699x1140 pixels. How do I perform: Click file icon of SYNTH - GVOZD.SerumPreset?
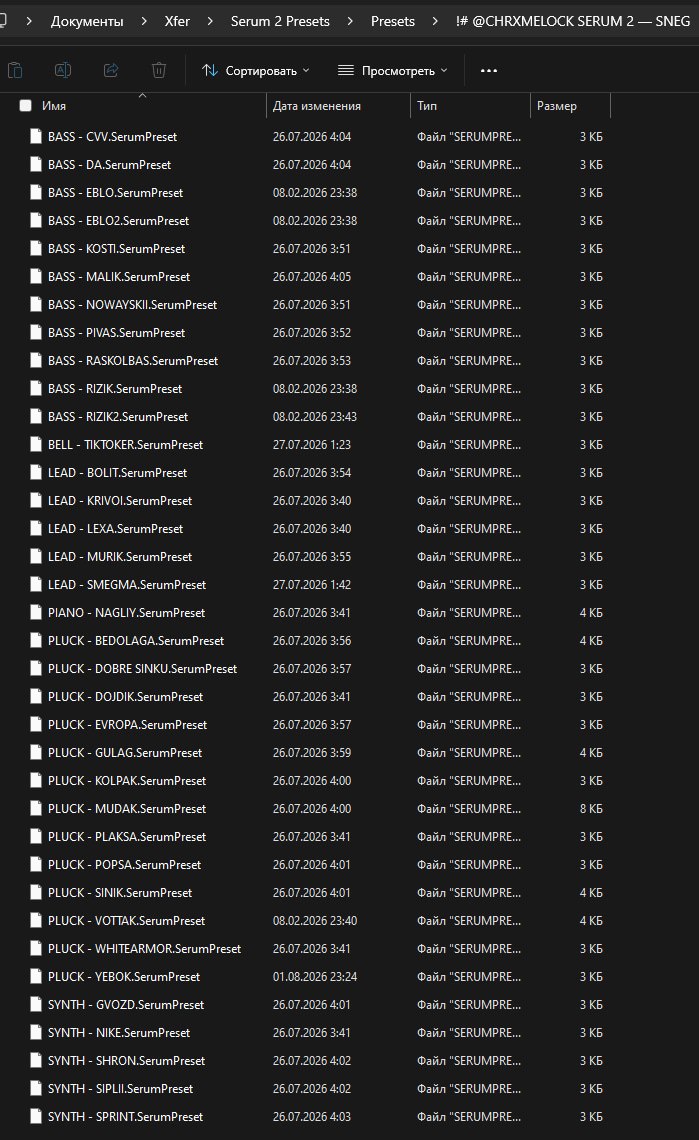pos(35,1004)
